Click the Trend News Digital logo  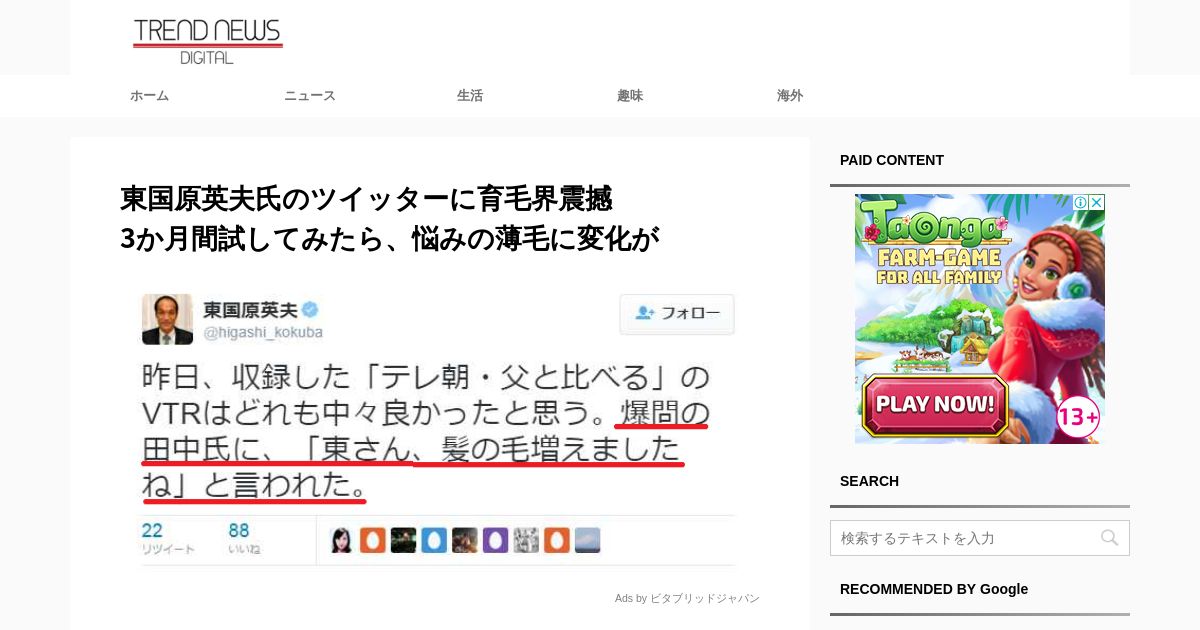tap(208, 41)
